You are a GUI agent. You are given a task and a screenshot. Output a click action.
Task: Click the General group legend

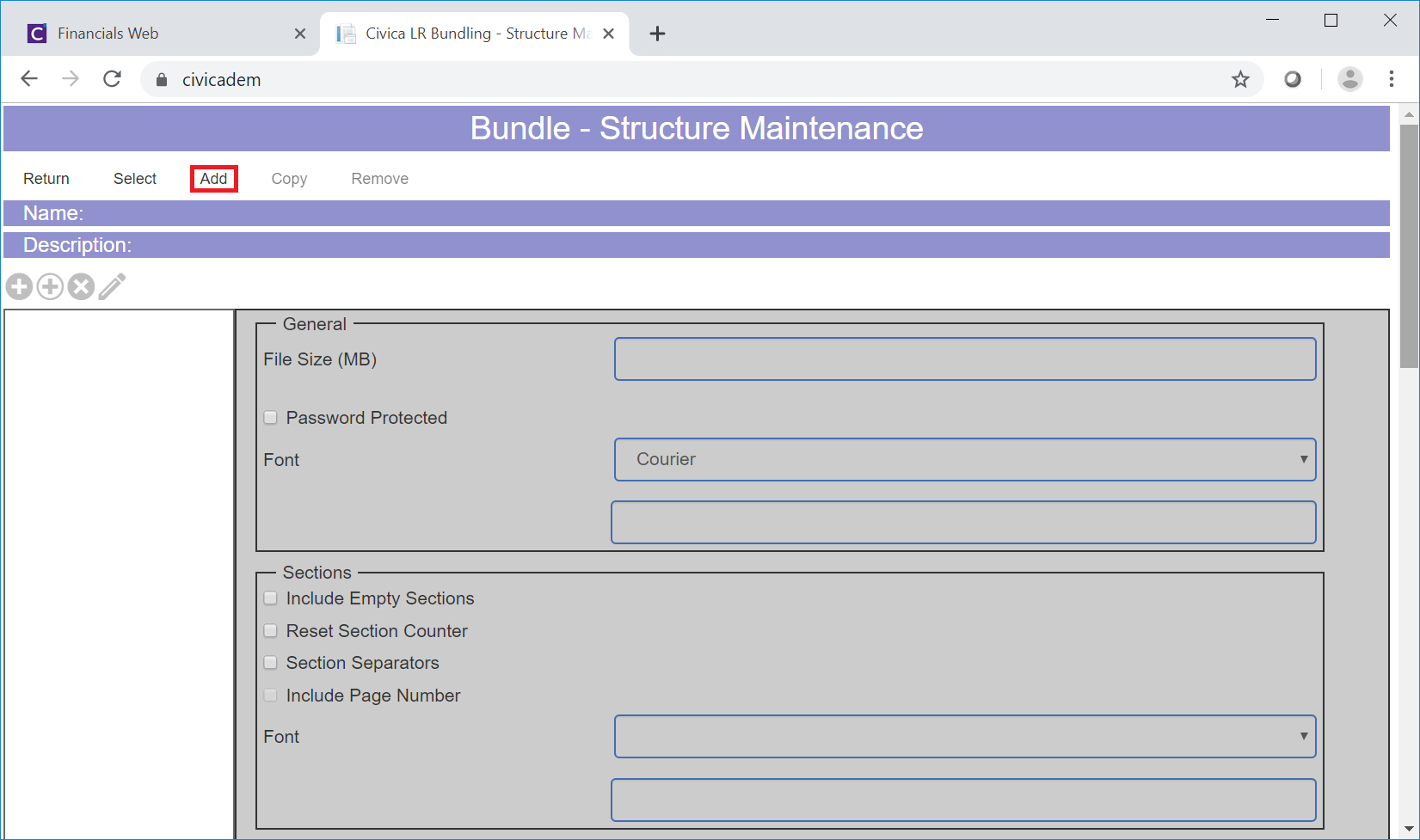pyautogui.click(x=314, y=324)
